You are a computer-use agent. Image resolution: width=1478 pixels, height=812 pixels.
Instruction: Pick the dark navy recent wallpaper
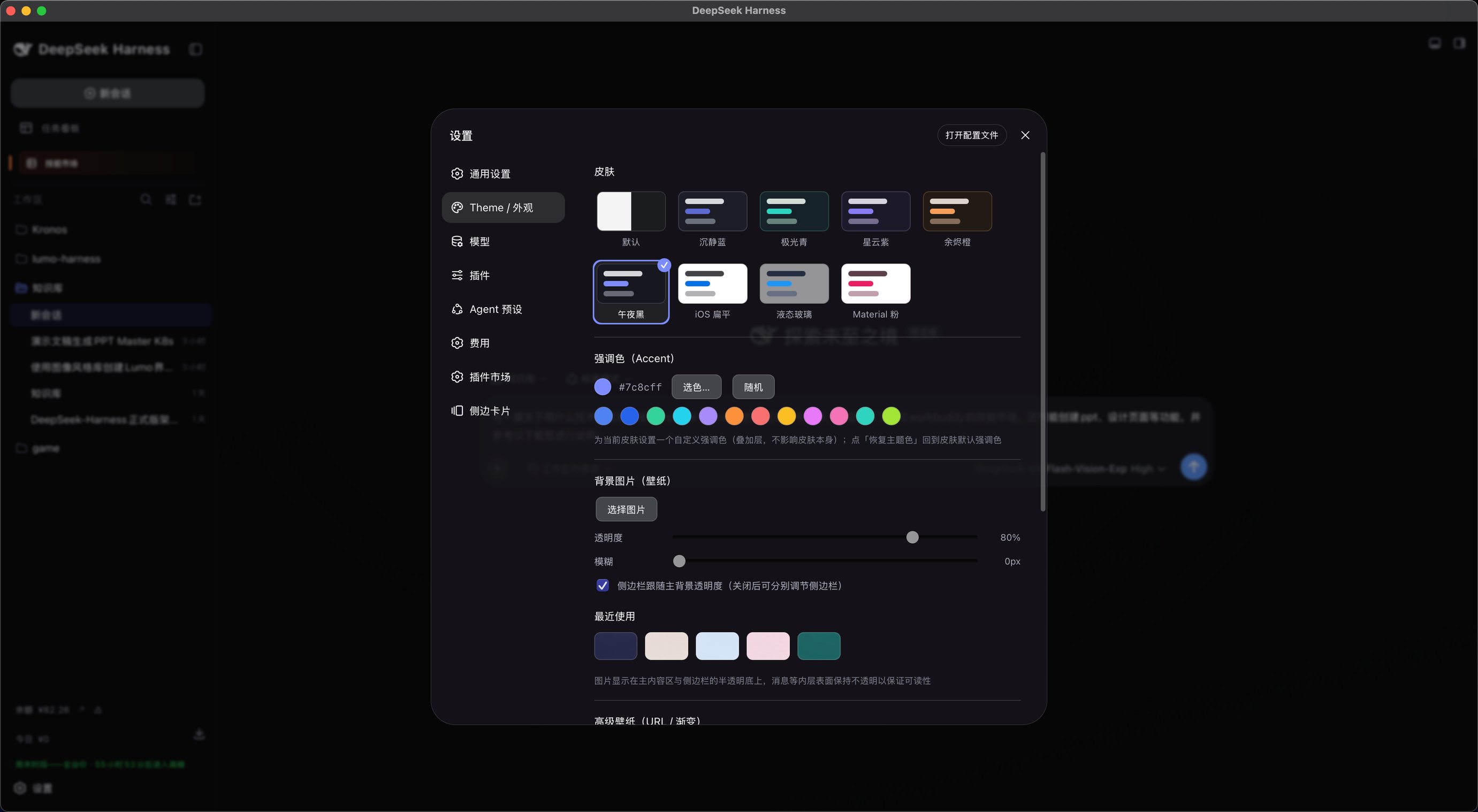point(615,646)
